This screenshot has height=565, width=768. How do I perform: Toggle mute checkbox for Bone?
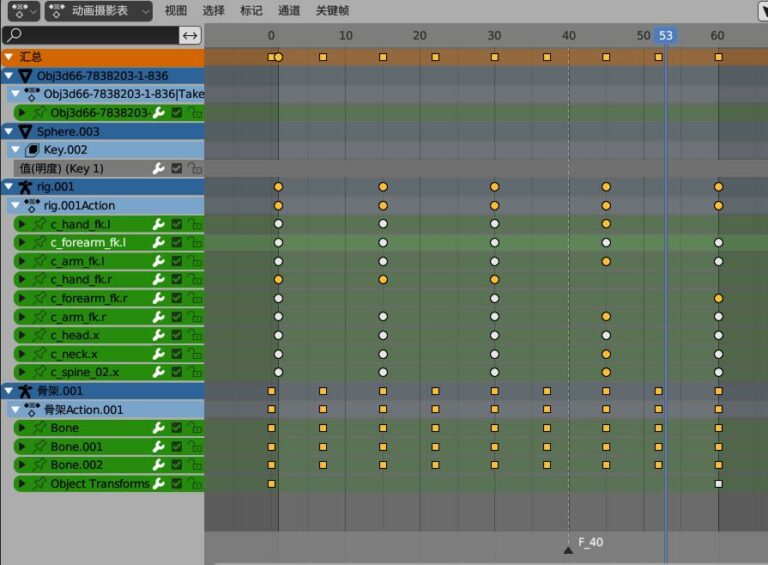pos(177,428)
